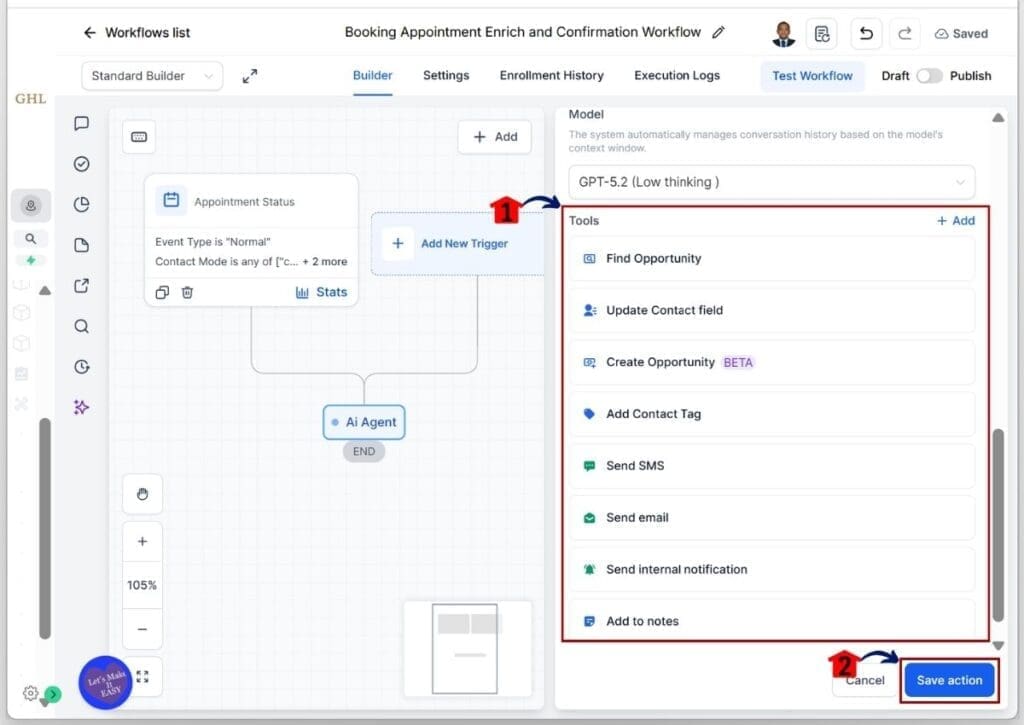Show keyboard shortcuts icon on canvas
This screenshot has width=1024, height=725.
pos(139,137)
